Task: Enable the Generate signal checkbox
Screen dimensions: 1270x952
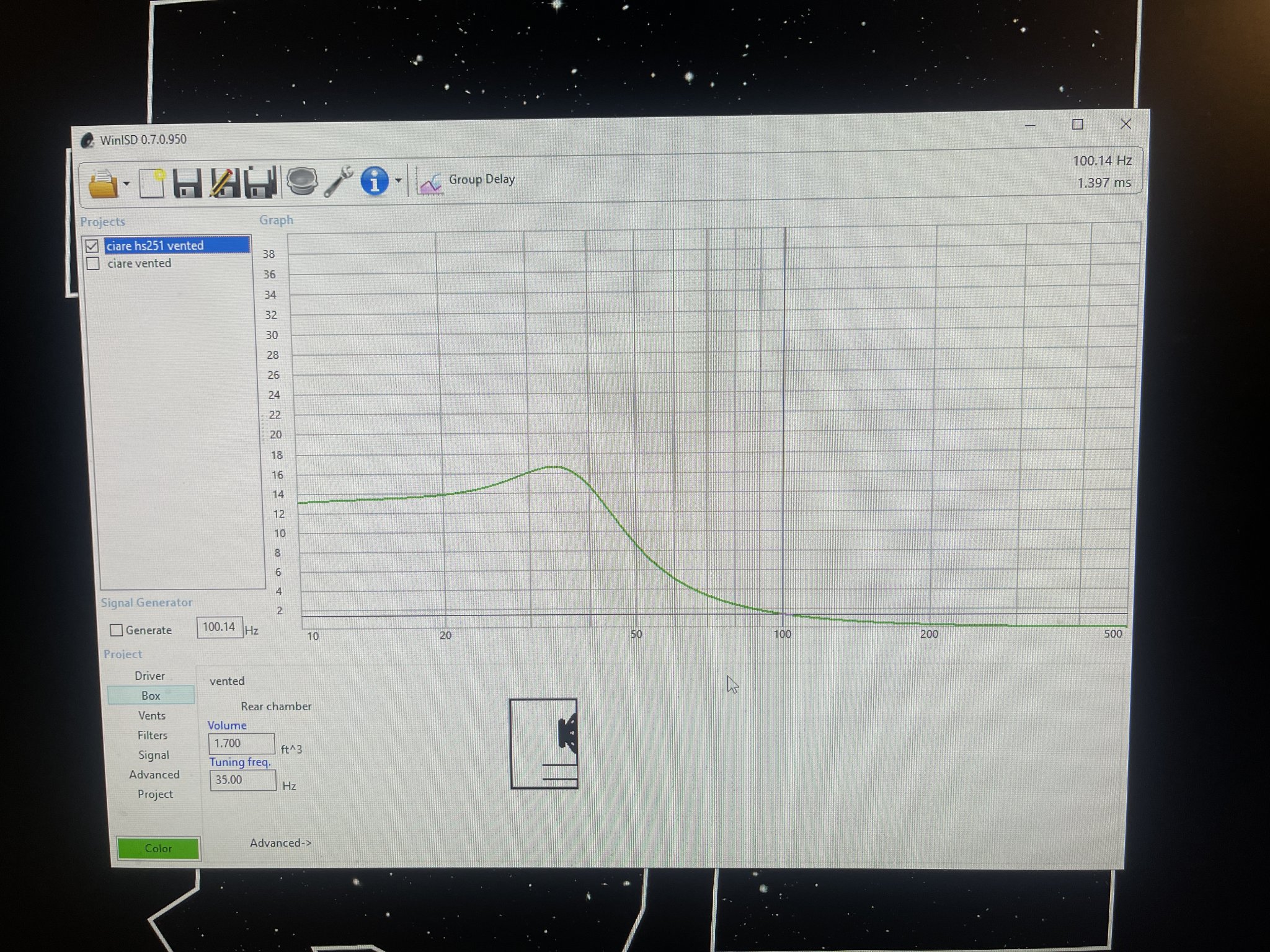Action: coord(116,630)
